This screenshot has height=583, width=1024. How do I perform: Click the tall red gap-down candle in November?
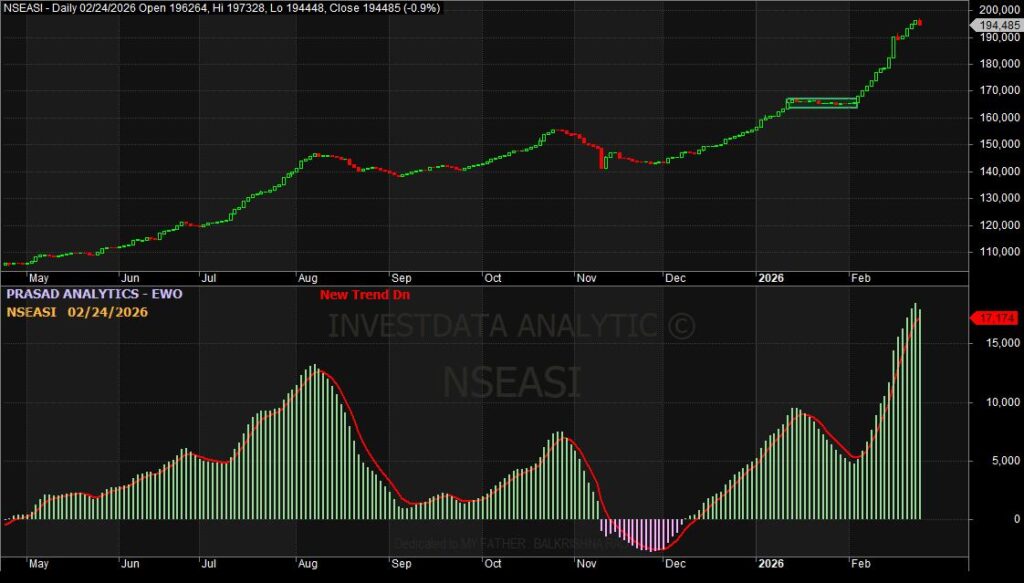(603, 159)
